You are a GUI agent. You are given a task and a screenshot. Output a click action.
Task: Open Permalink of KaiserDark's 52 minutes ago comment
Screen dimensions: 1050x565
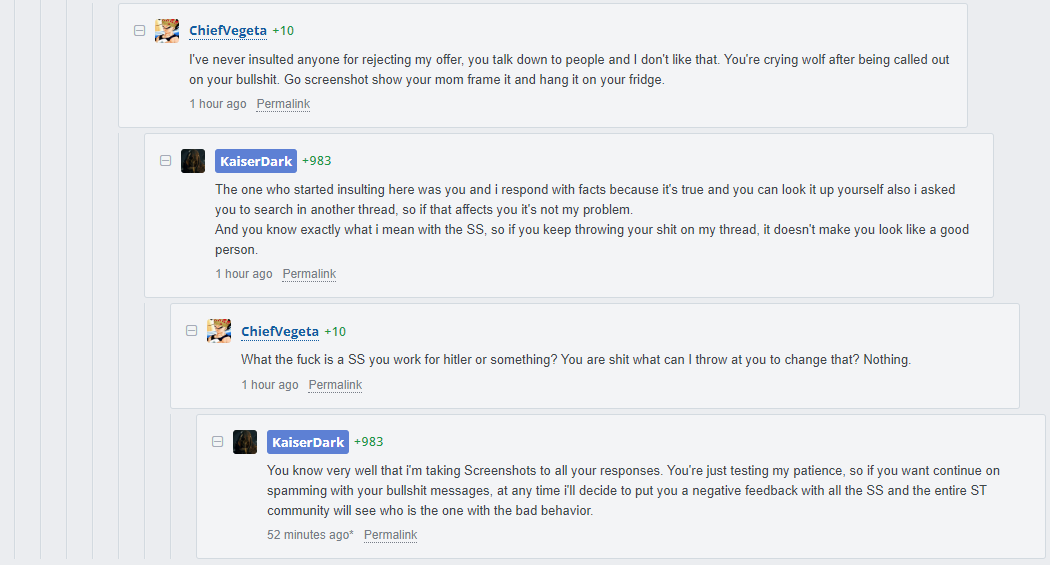coord(390,535)
